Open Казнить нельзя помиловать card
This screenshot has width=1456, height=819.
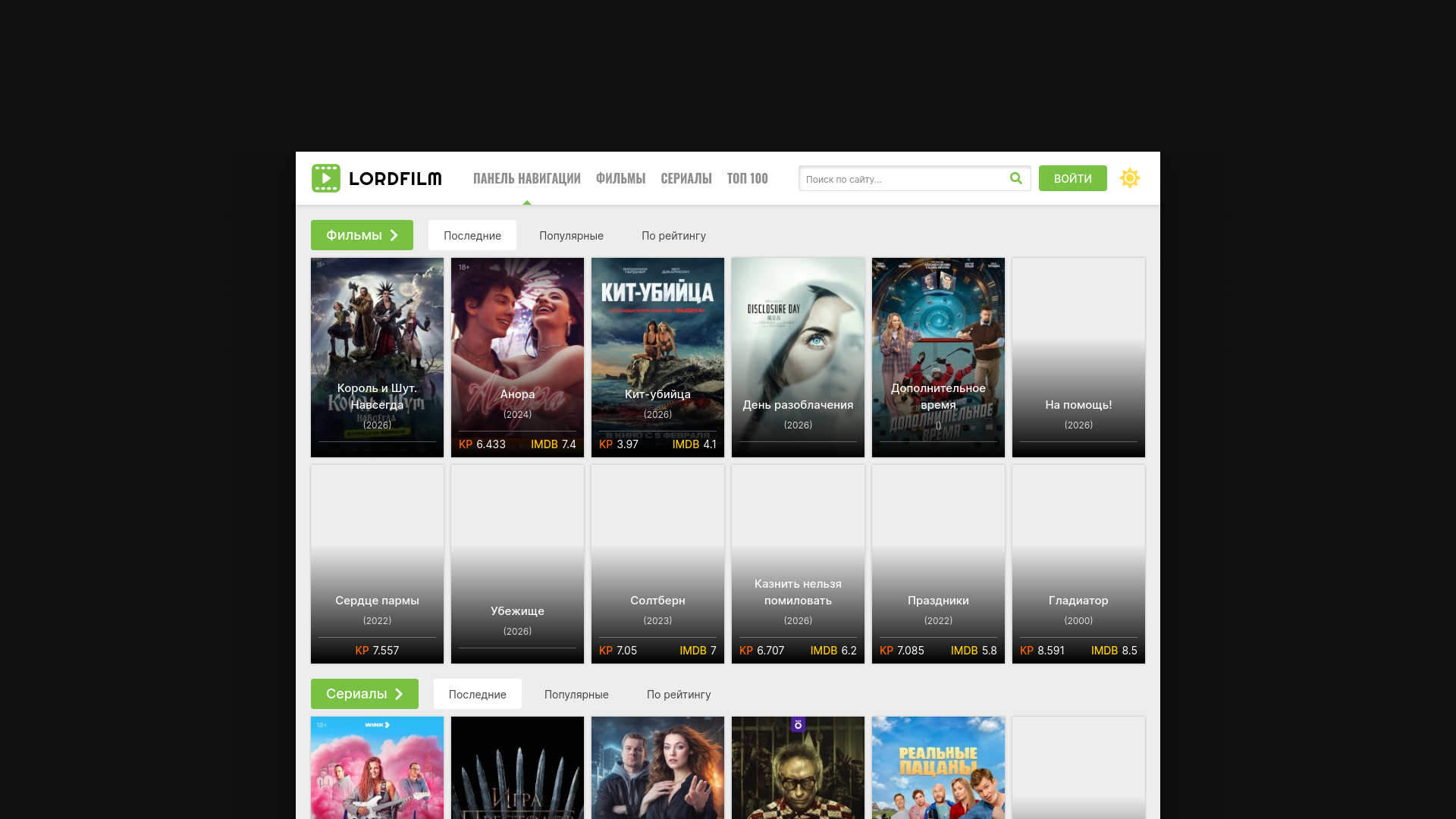point(798,564)
